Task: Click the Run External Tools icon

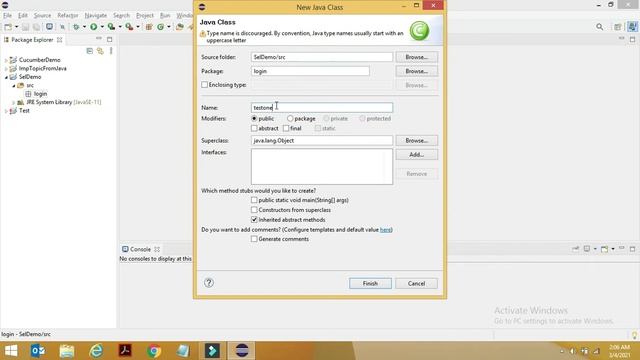Action: (129, 27)
